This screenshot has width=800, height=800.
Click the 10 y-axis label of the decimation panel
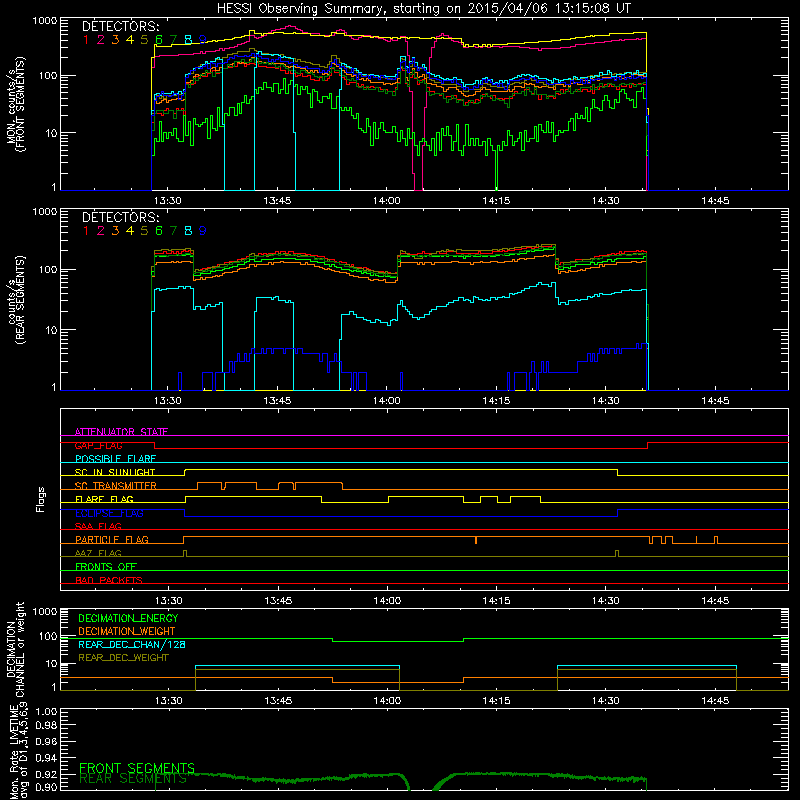click(52, 663)
